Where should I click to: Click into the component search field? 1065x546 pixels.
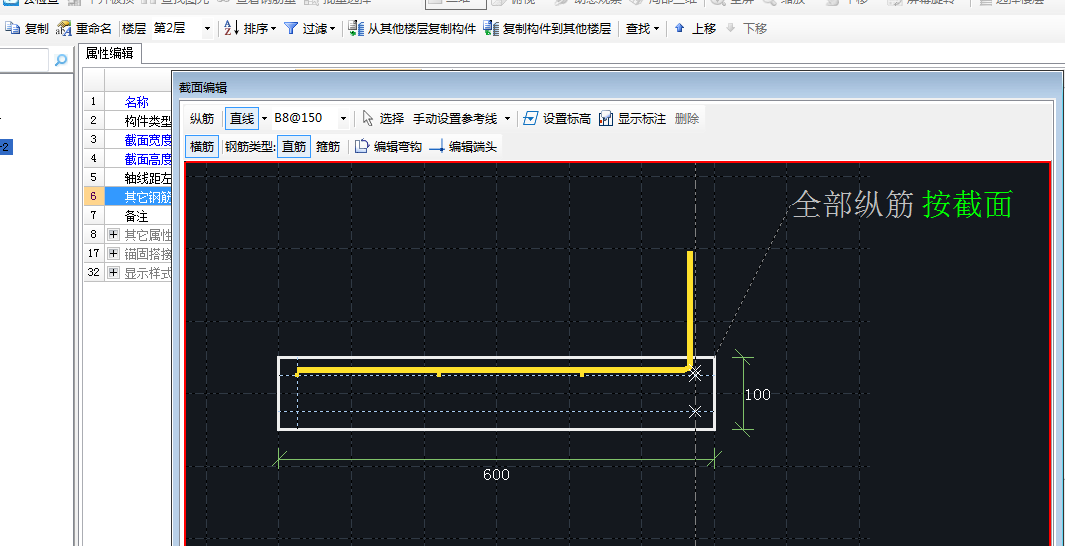coord(24,60)
